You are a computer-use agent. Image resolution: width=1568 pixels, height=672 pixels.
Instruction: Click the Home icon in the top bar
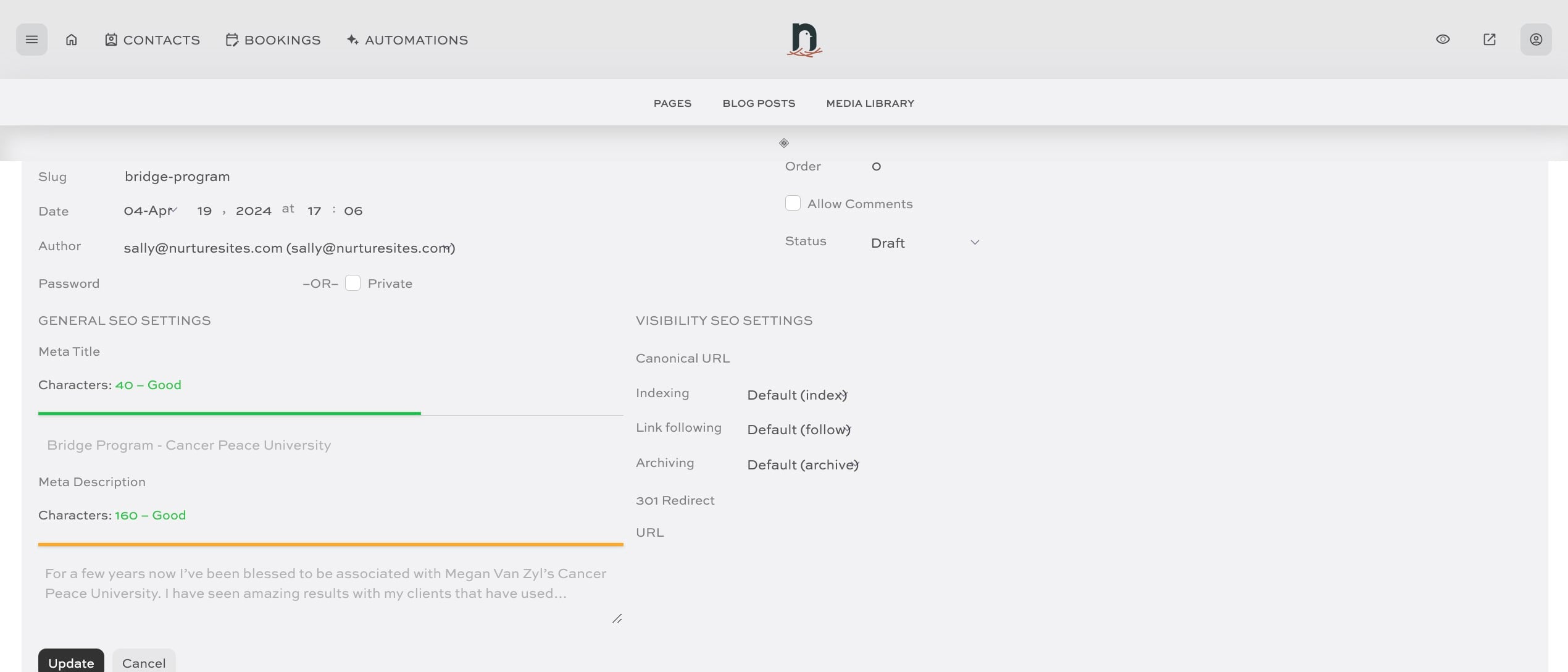pyautogui.click(x=72, y=39)
